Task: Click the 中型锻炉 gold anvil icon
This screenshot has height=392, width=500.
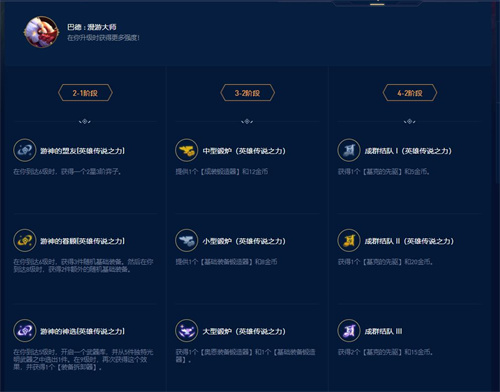Action: 187,150
